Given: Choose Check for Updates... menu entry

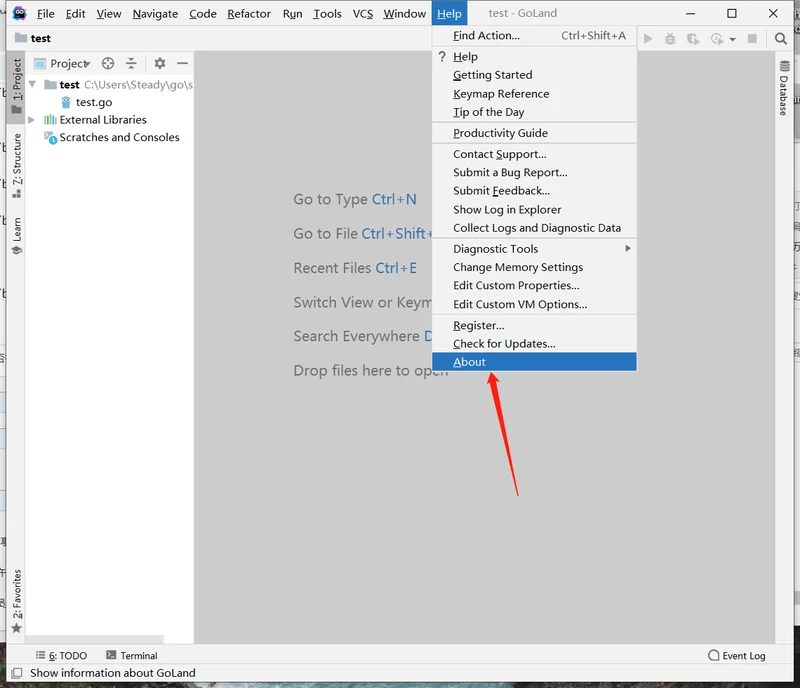Looking at the screenshot, I should click(x=504, y=344).
